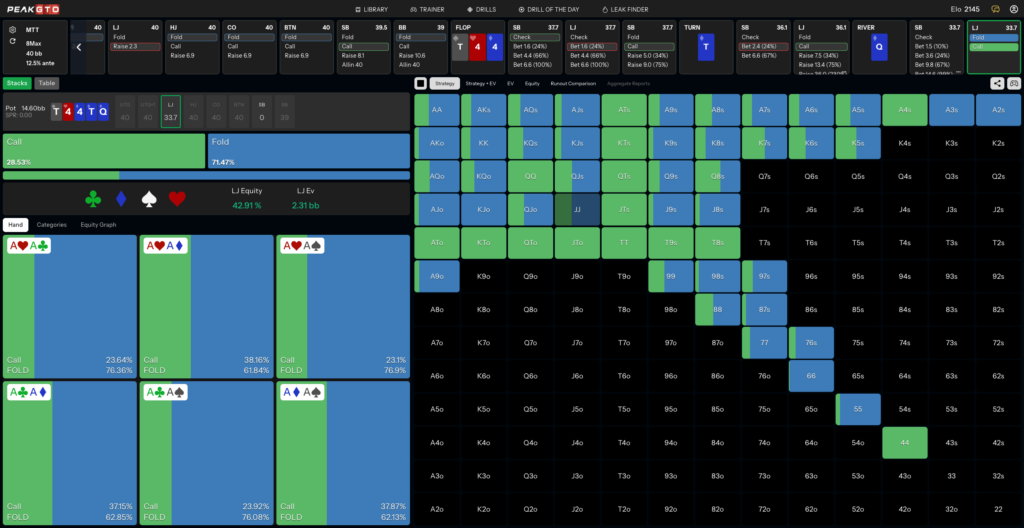Viewport: 1024px width, 528px height.
Task: Switch to Table view
Action: click(46, 83)
